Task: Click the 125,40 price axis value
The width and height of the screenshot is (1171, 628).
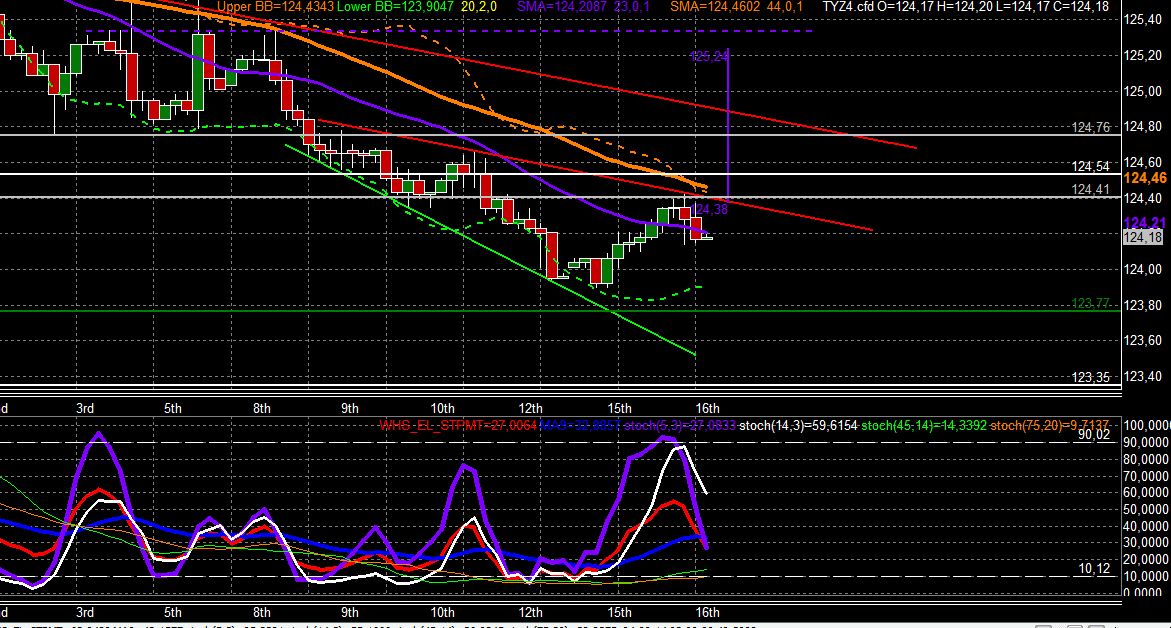Action: point(1143,19)
